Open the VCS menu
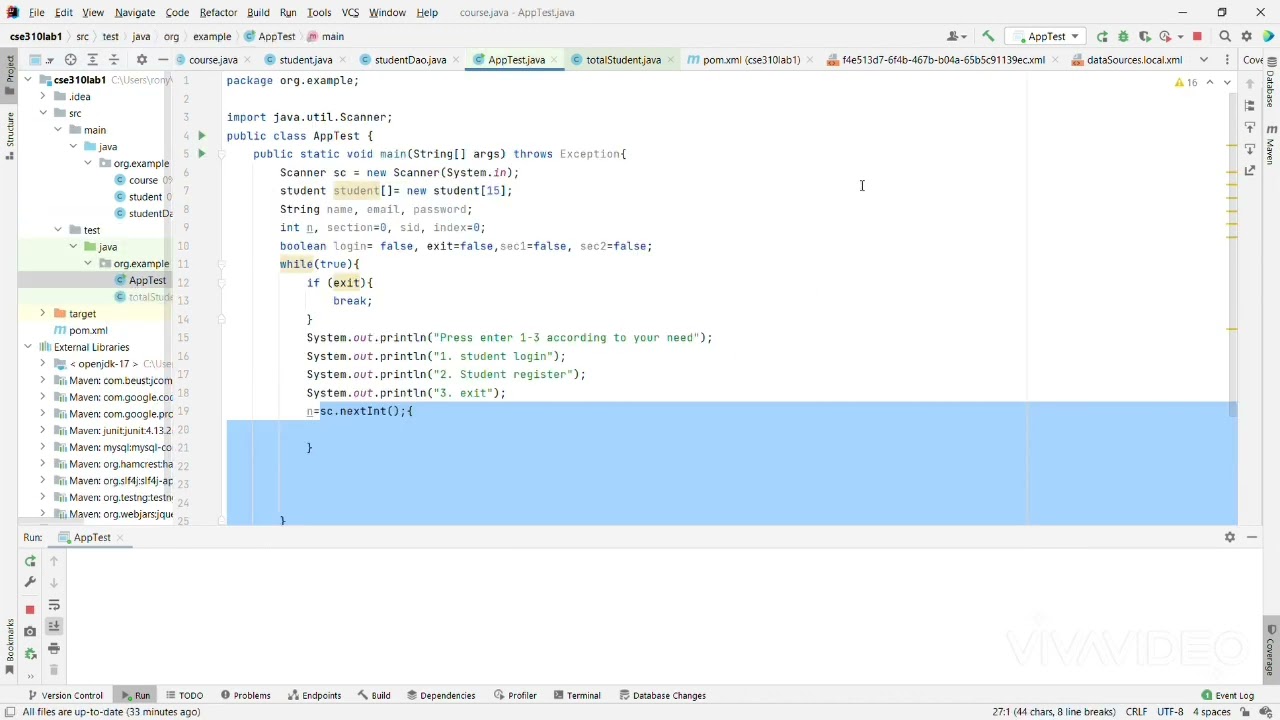 [350, 12]
